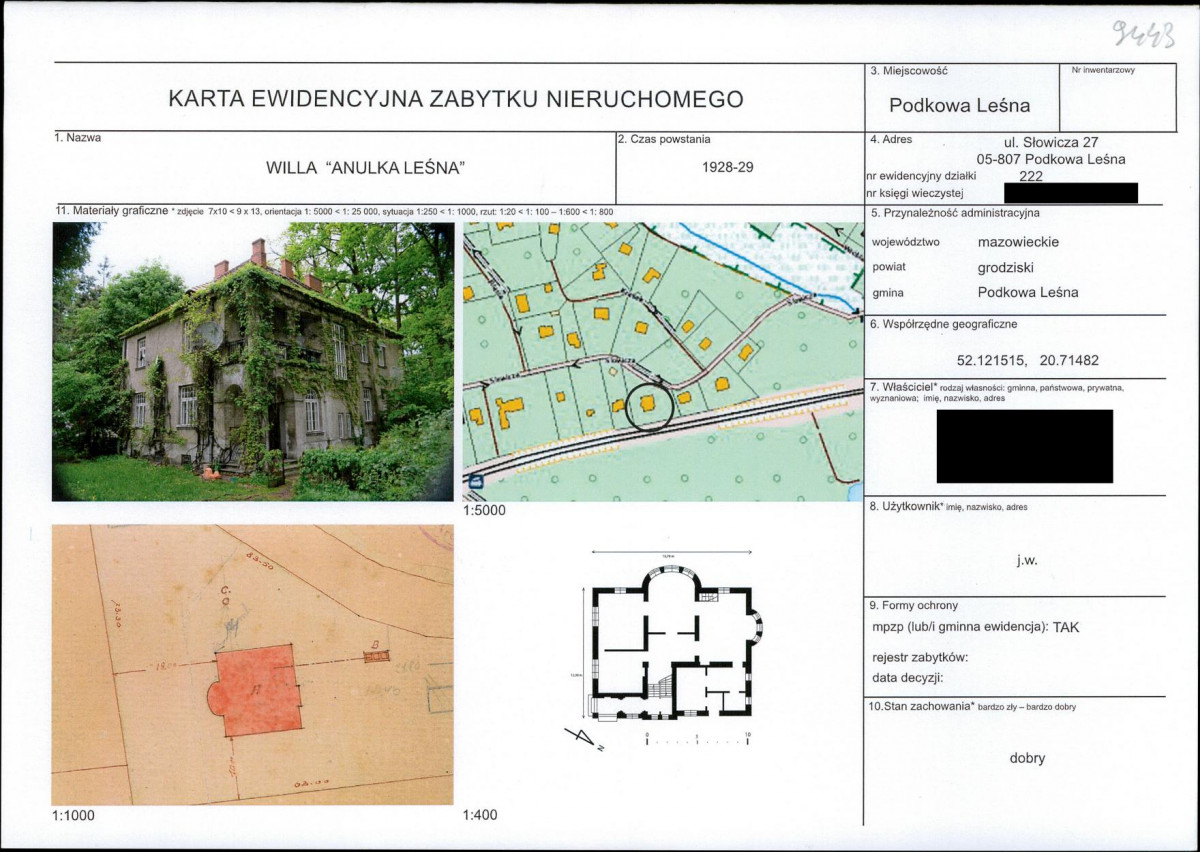Click 'Podkowa Leśna' in the Miejscowość field
The width and height of the screenshot is (1200, 852).
[x=959, y=106]
